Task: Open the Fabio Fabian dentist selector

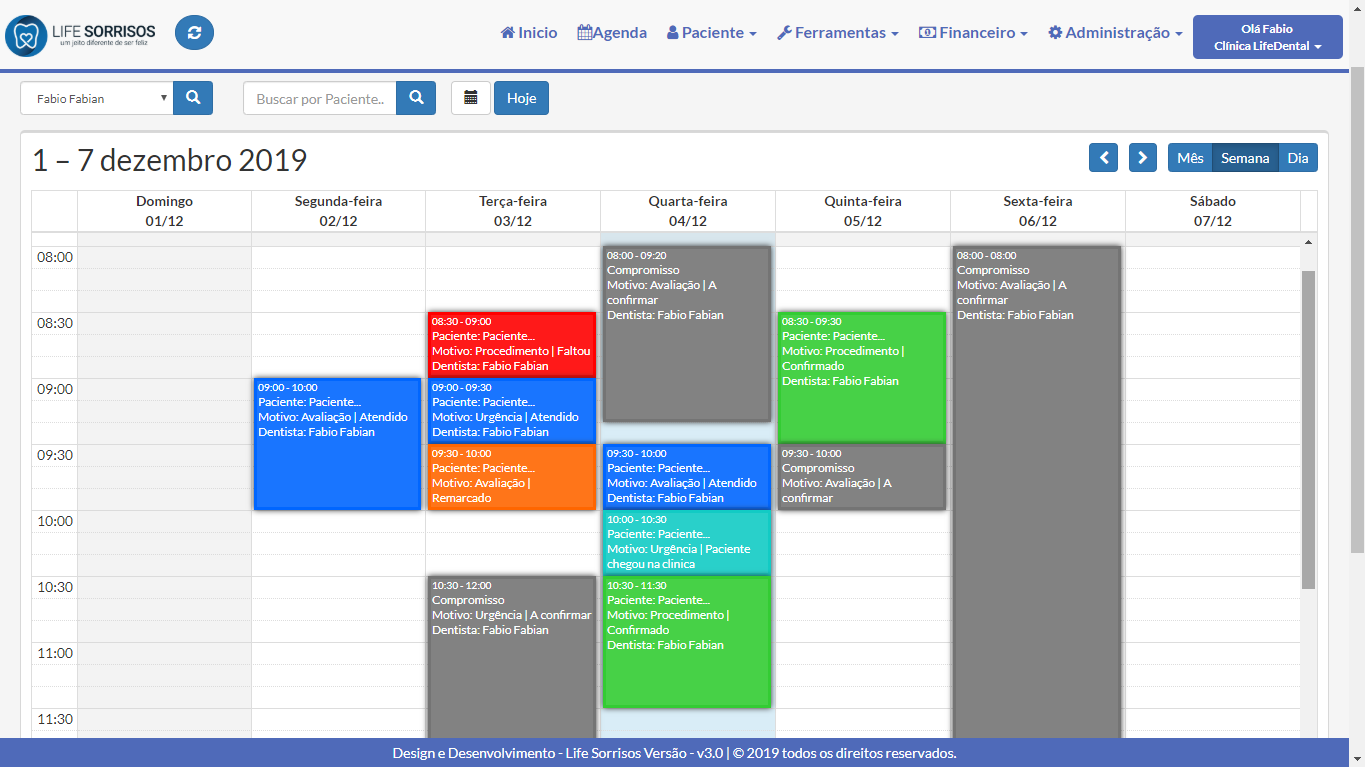Action: tap(95, 97)
